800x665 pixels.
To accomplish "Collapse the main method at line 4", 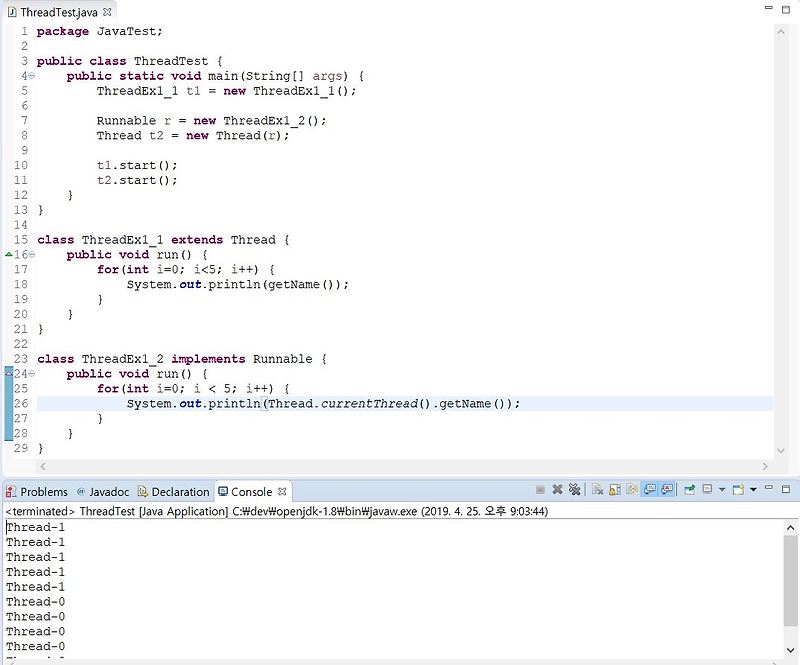I will coord(32,76).
